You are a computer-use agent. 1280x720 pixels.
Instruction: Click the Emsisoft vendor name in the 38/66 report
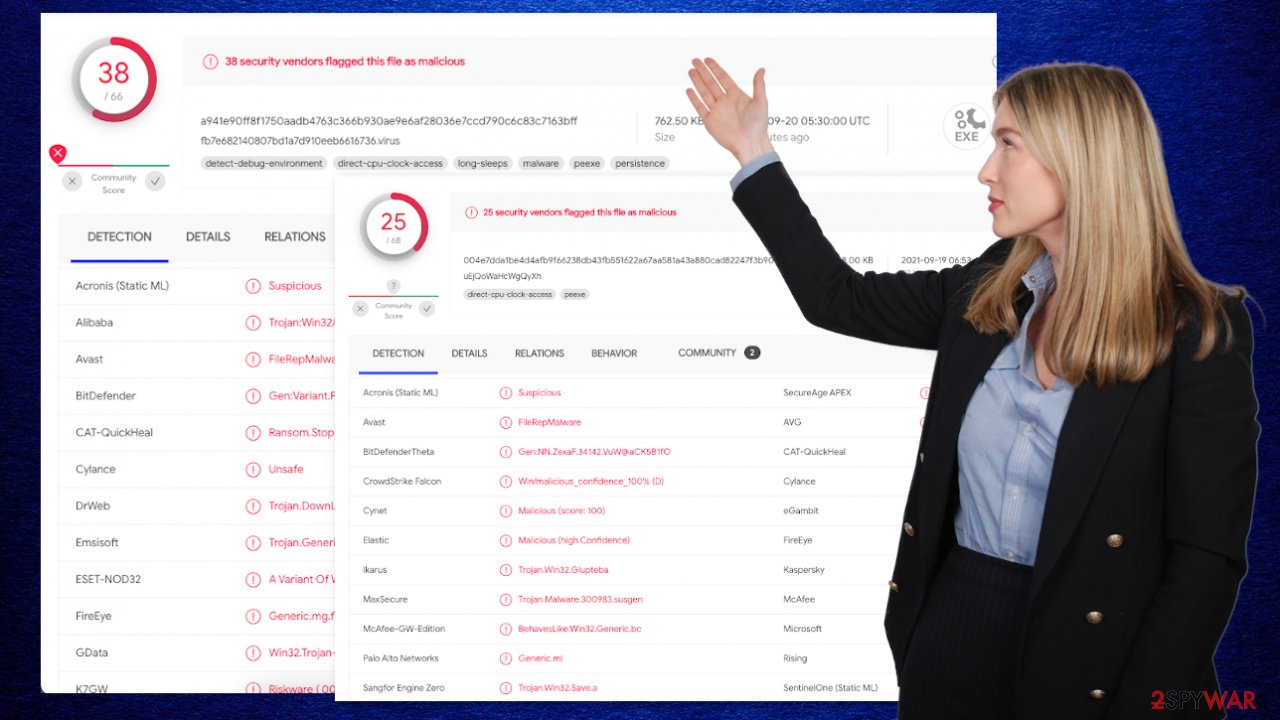[97, 542]
